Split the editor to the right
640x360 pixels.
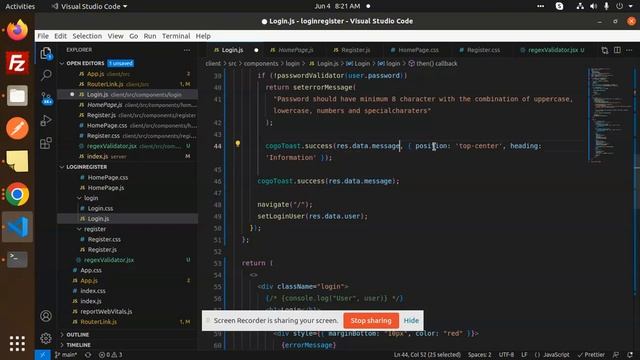tap(617, 50)
